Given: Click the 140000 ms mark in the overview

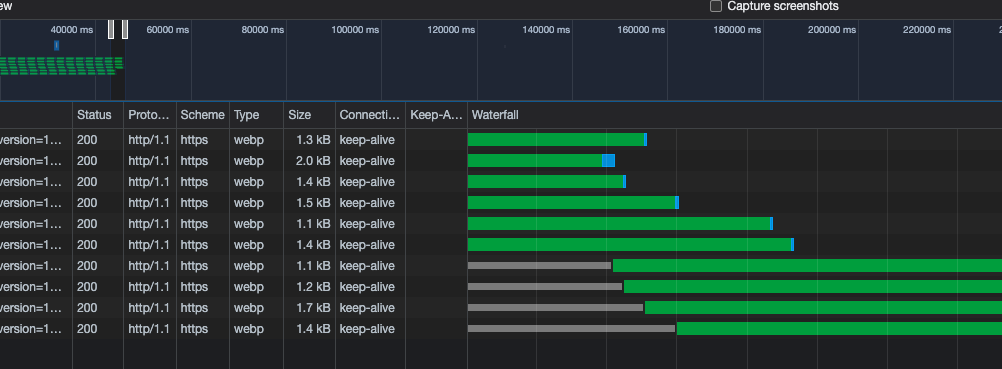Looking at the screenshot, I should tap(546, 29).
